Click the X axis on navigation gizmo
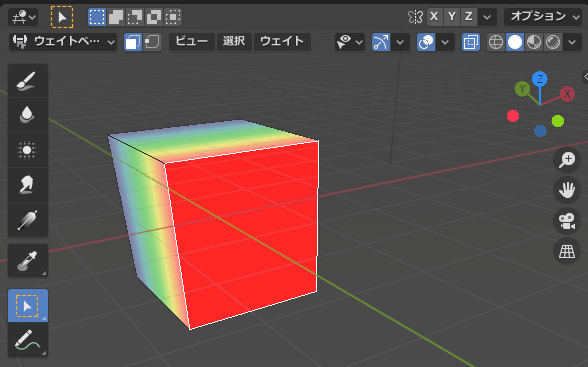The width and height of the screenshot is (588, 367). [x=567, y=94]
